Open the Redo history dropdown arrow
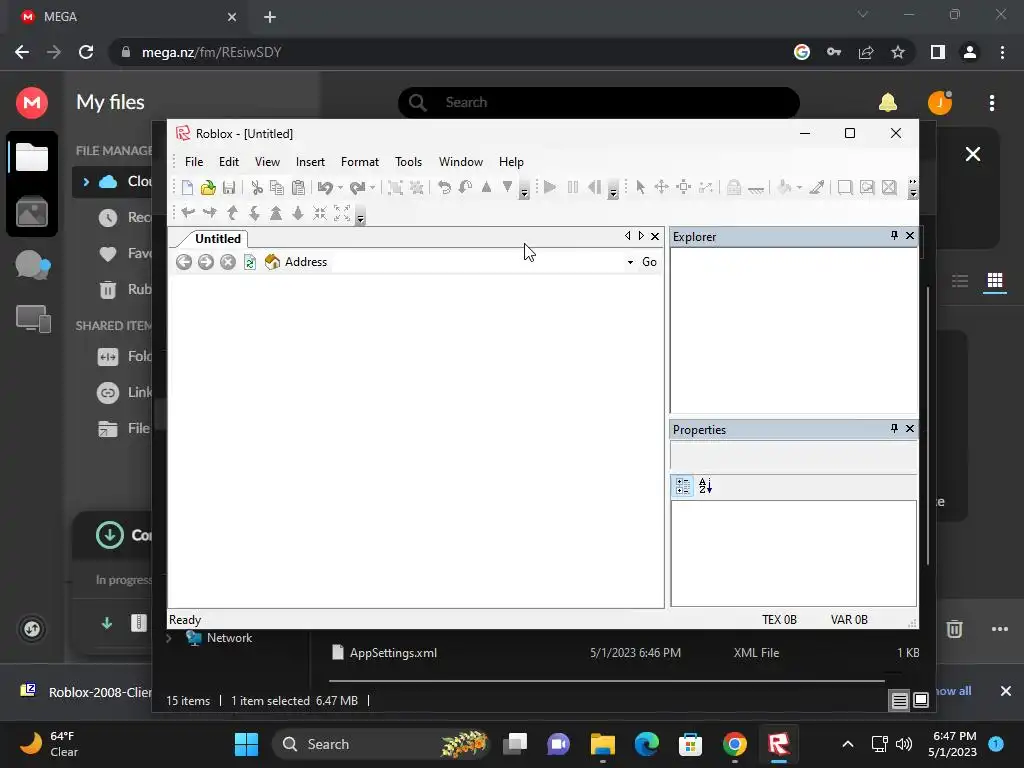 pos(372,188)
